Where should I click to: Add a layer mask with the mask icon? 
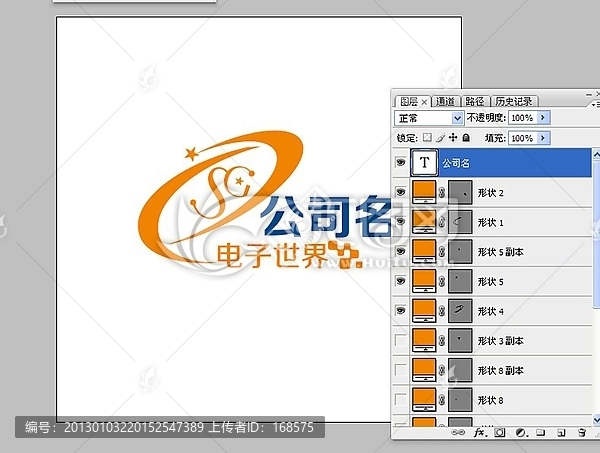click(x=499, y=432)
